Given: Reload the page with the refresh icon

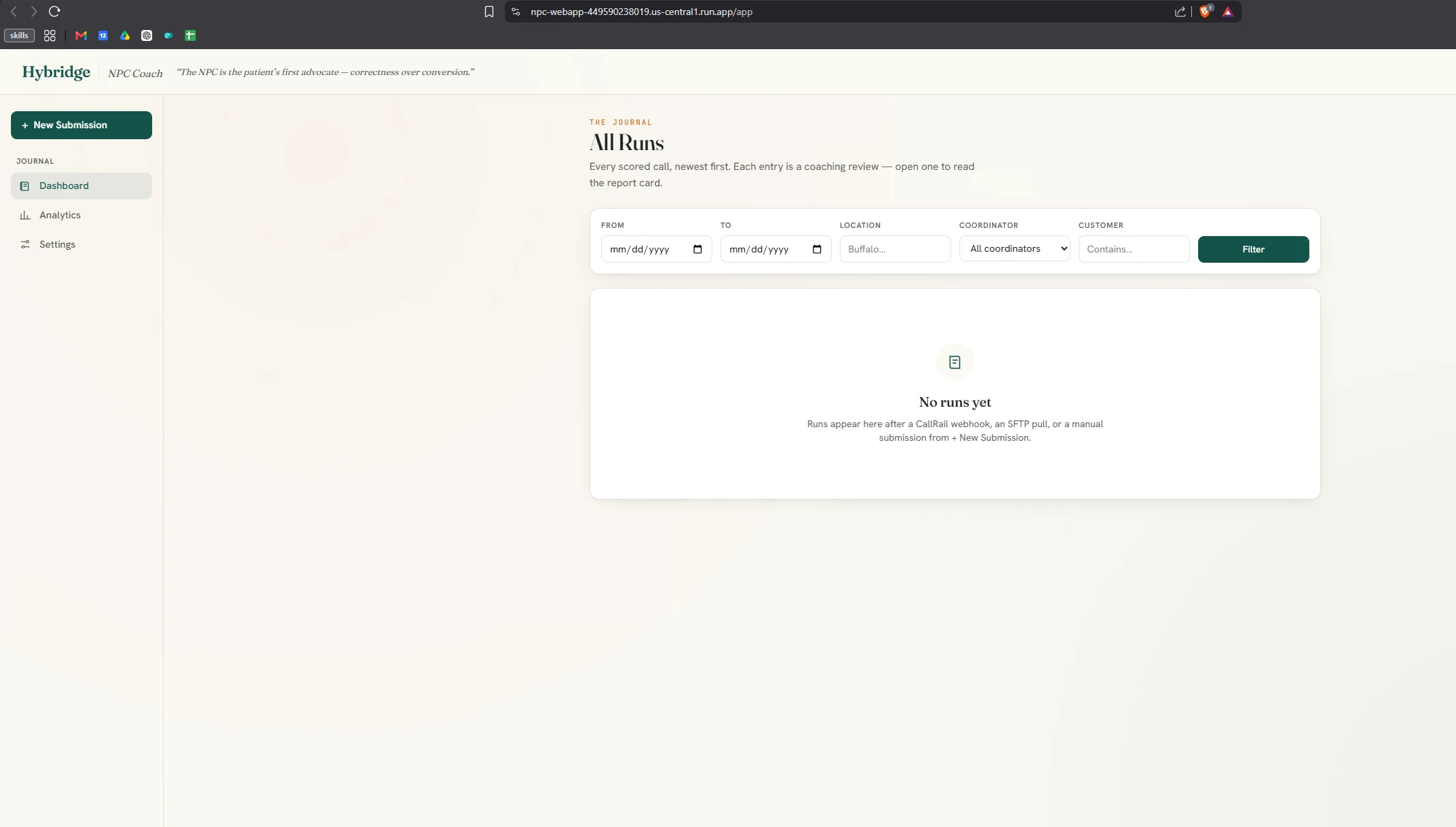Looking at the screenshot, I should click(55, 12).
